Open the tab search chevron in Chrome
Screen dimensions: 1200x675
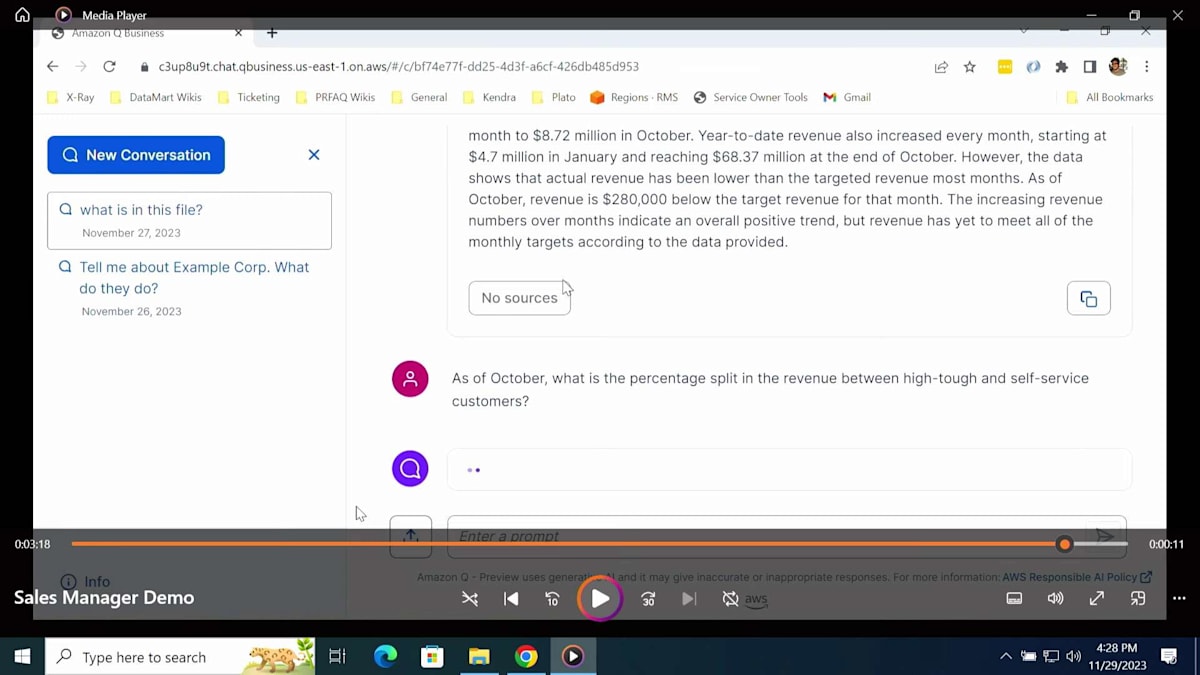coord(1023,31)
